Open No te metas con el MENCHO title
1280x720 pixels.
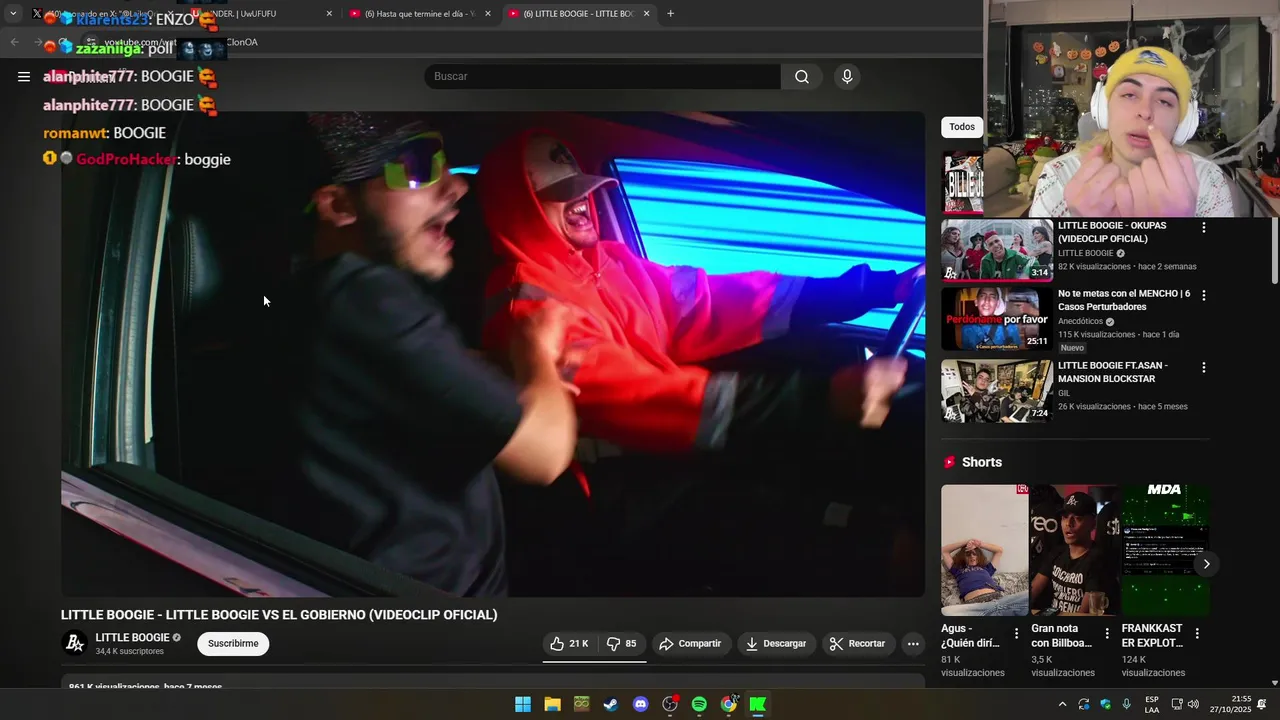1124,300
